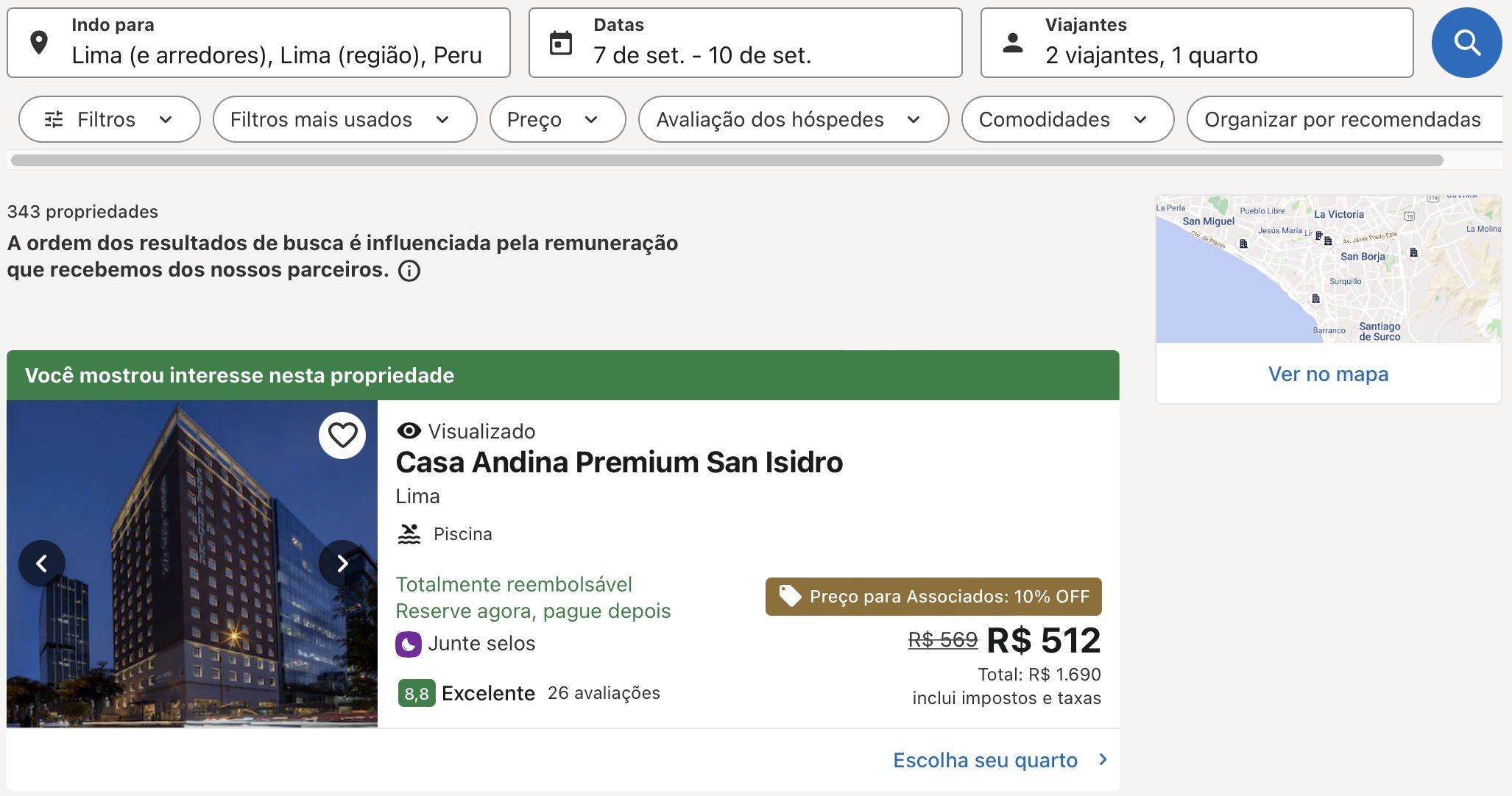This screenshot has width=1512, height=796.
Task: Click the horizontal filter scrollbar
Action: pos(727,160)
